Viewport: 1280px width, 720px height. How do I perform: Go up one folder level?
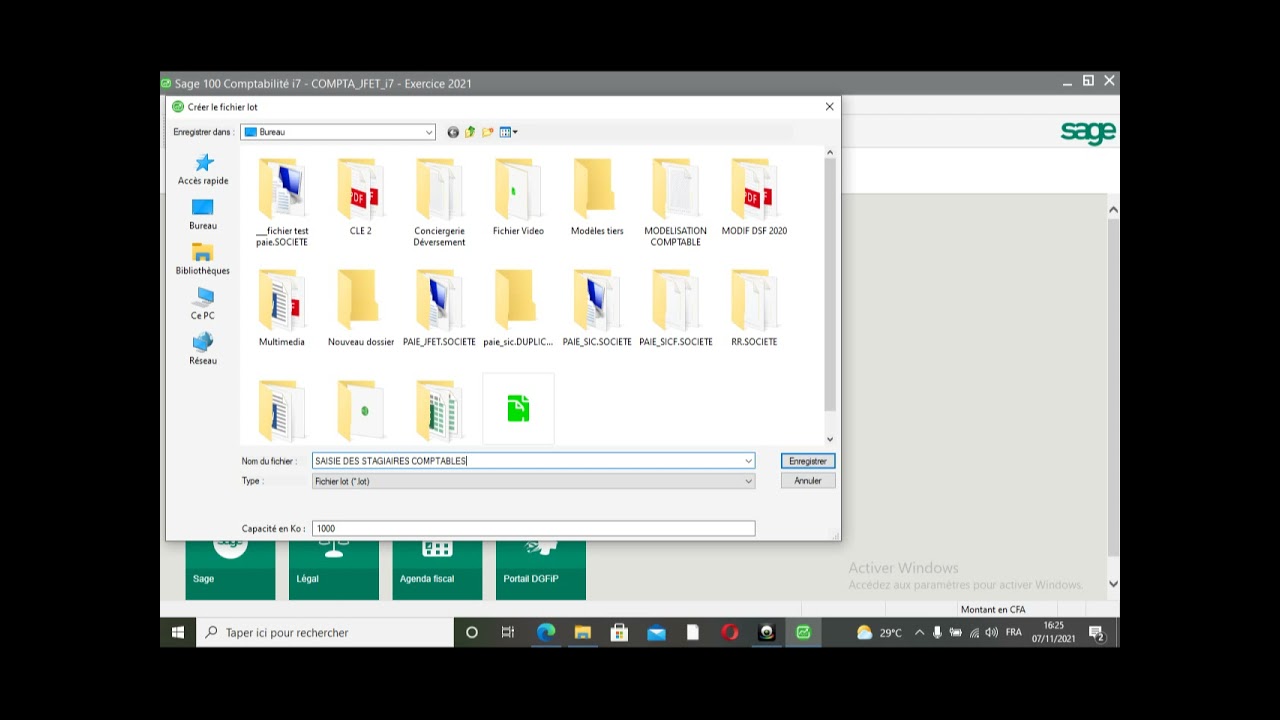[470, 132]
